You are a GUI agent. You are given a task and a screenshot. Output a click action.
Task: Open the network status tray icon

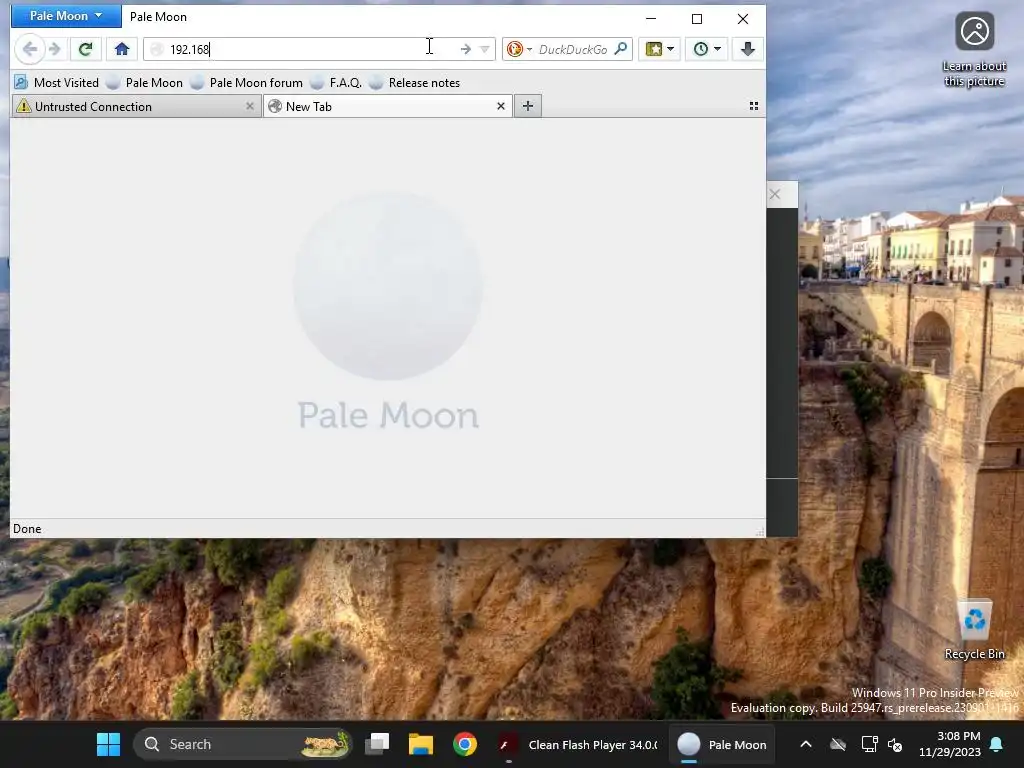(869, 744)
